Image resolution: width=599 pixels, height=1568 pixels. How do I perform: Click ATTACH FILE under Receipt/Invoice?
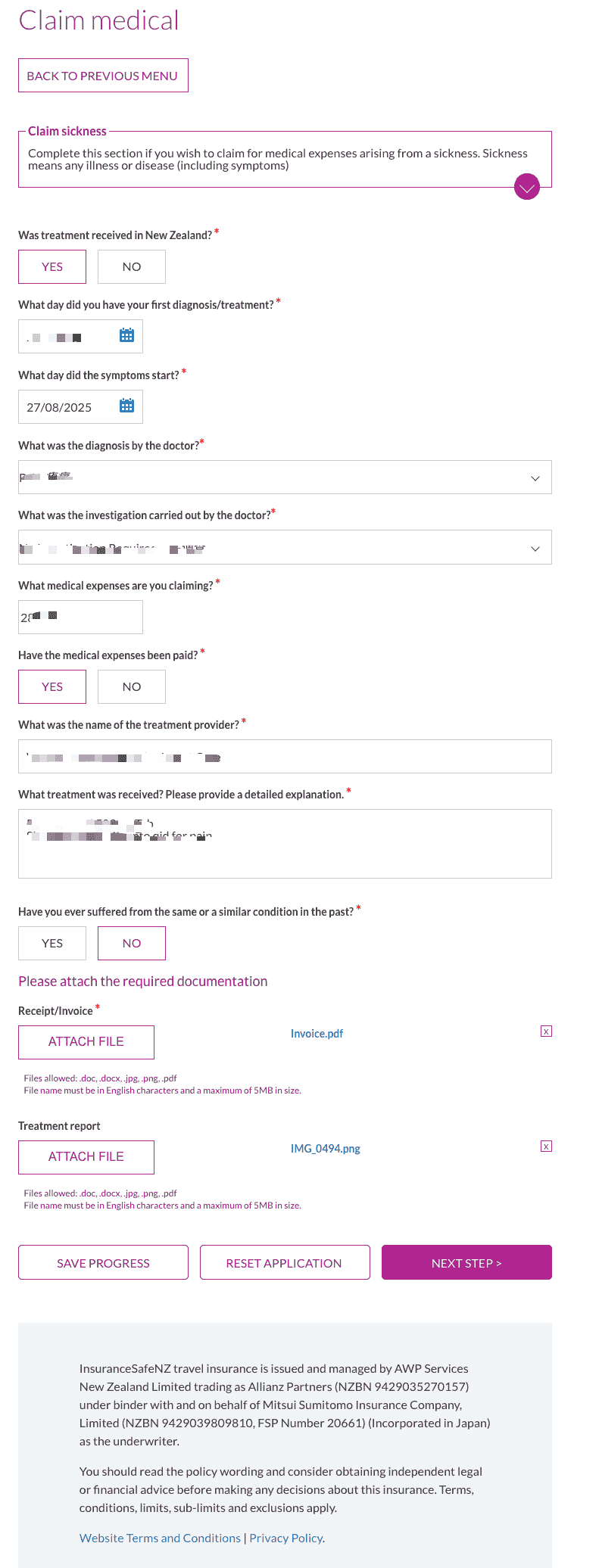86,1041
